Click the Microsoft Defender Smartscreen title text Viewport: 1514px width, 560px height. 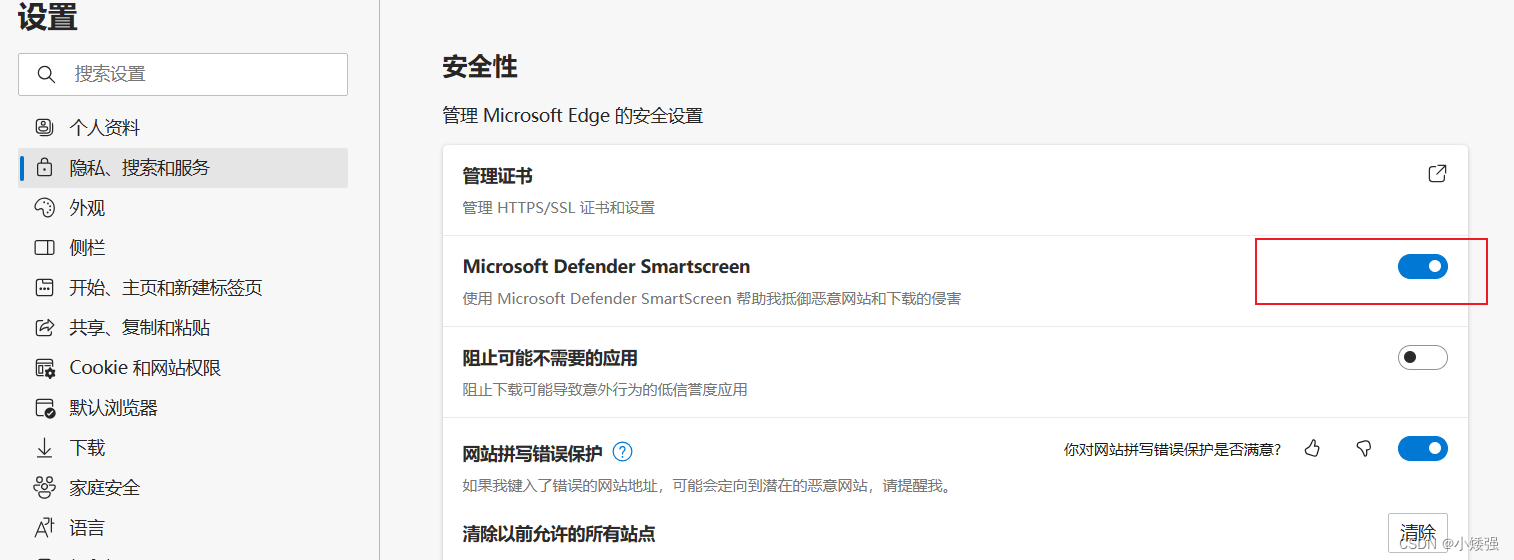[606, 267]
